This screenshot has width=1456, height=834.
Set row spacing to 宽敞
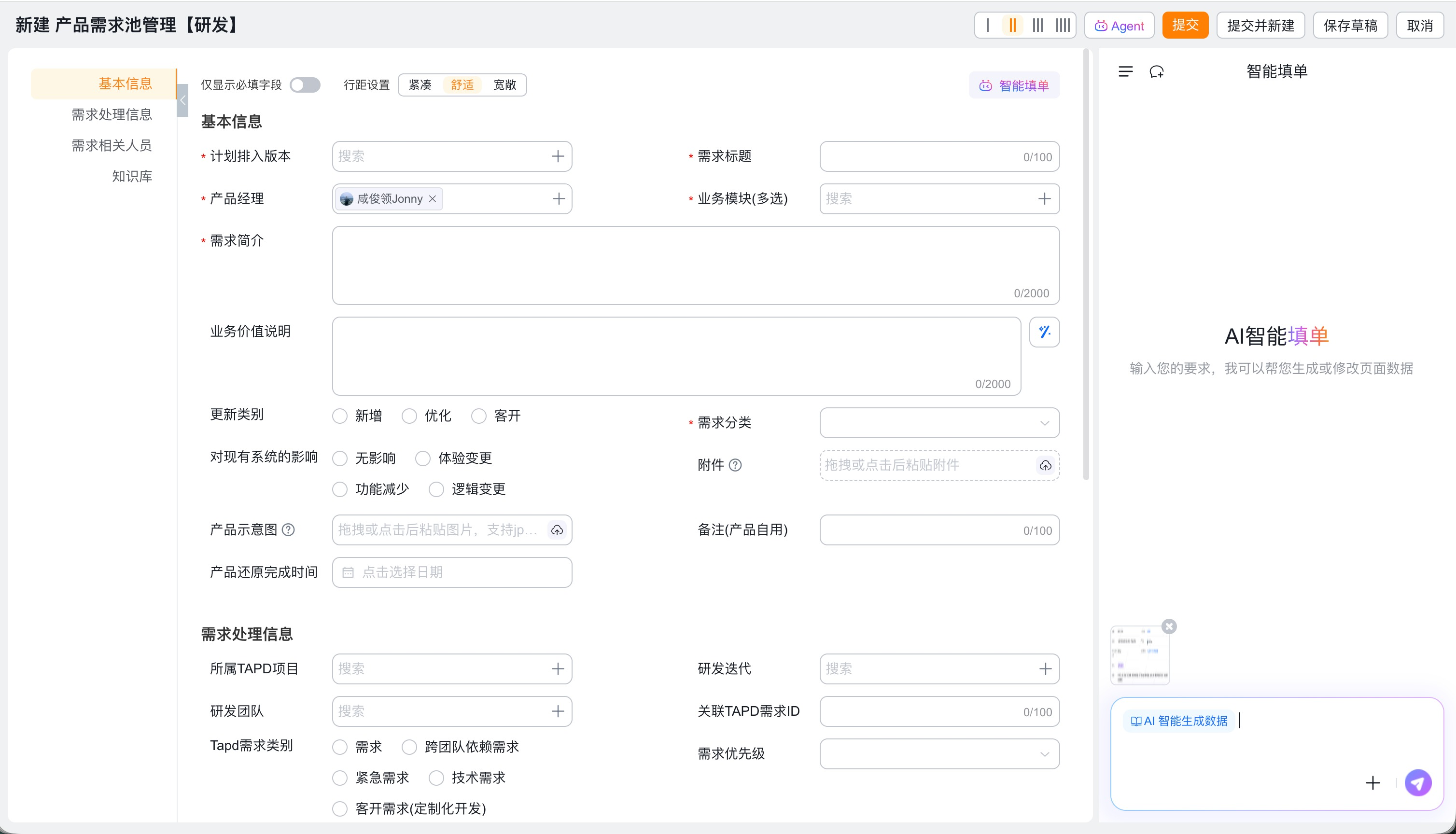[x=504, y=85]
